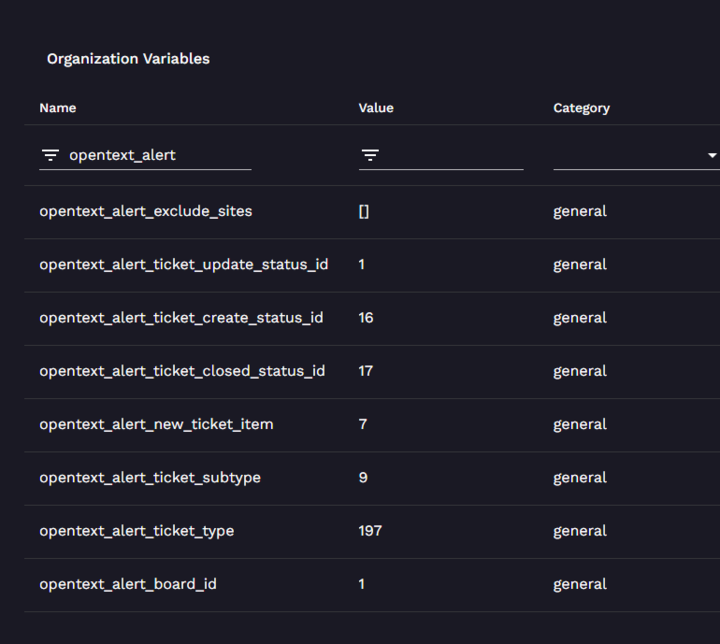The image size is (720, 644).
Task: Open the opentext_alert_ticket_update_status_id variable
Action: point(184,265)
